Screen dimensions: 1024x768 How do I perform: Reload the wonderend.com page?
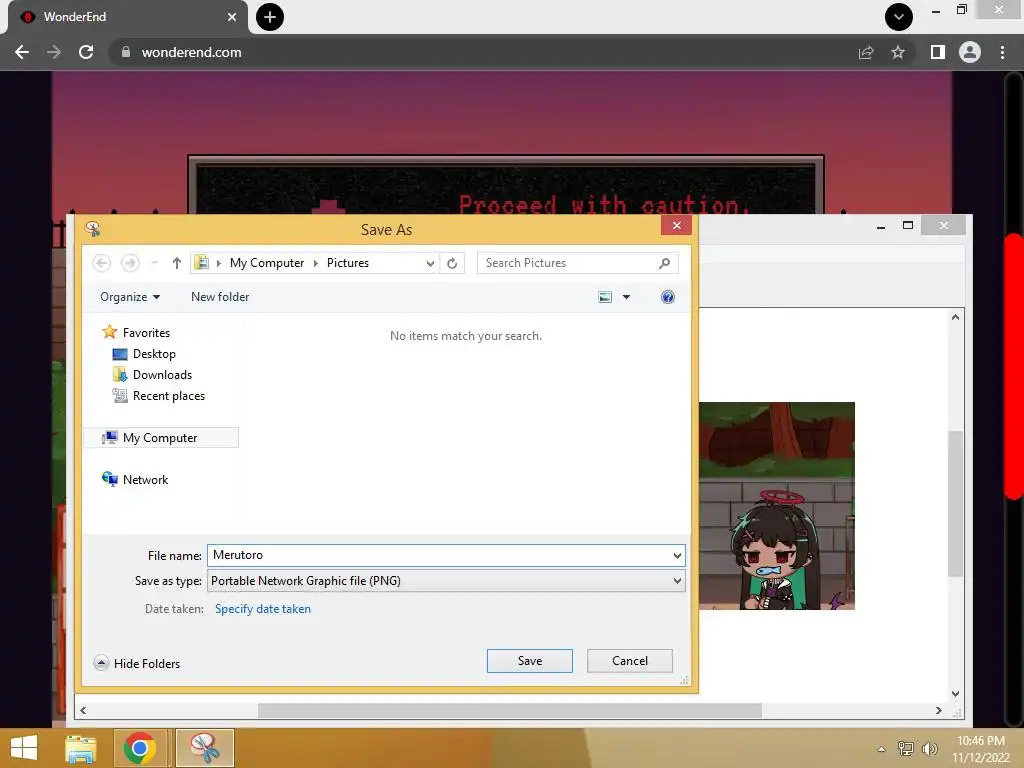(86, 52)
